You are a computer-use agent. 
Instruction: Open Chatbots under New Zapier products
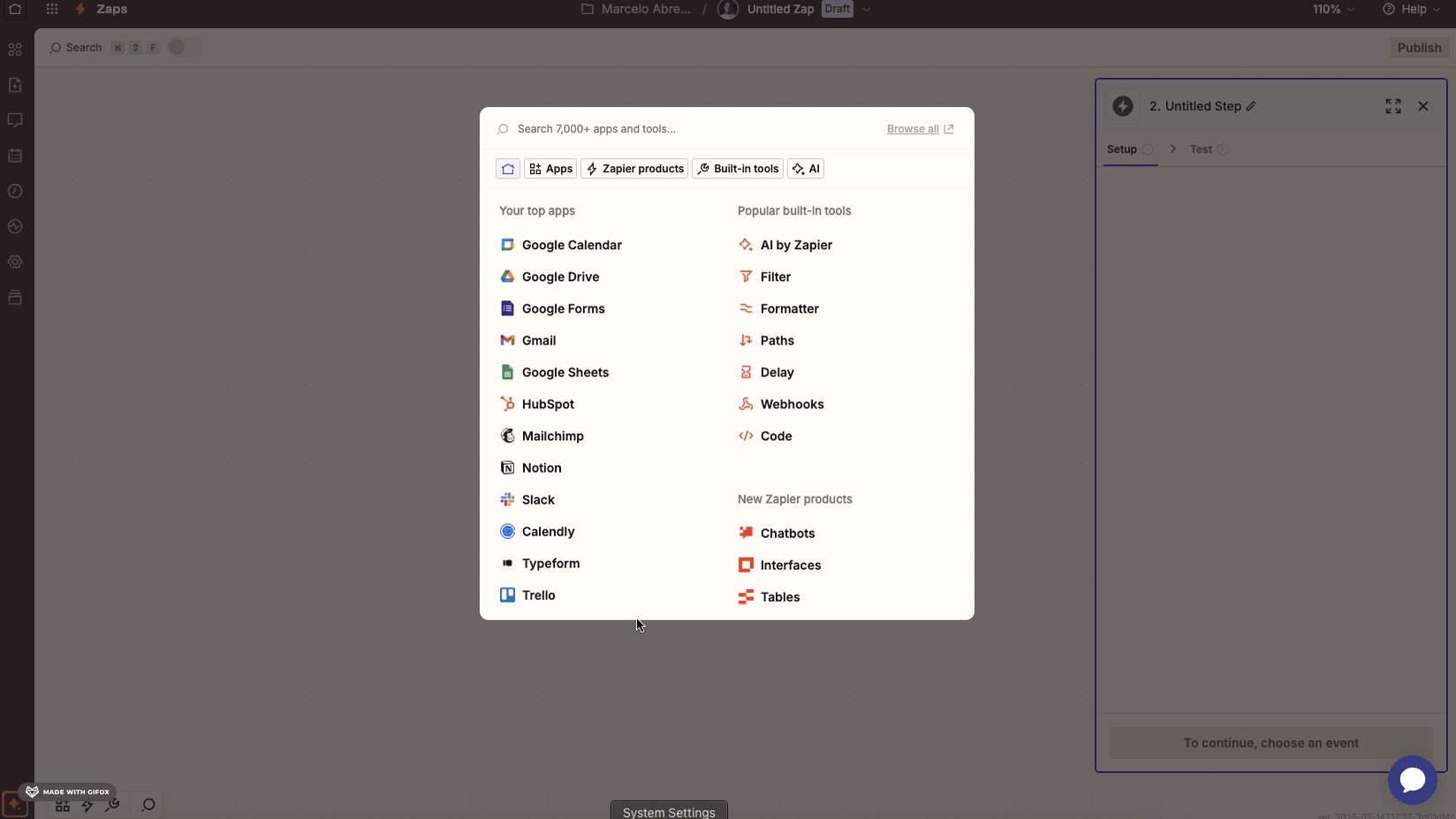click(787, 533)
